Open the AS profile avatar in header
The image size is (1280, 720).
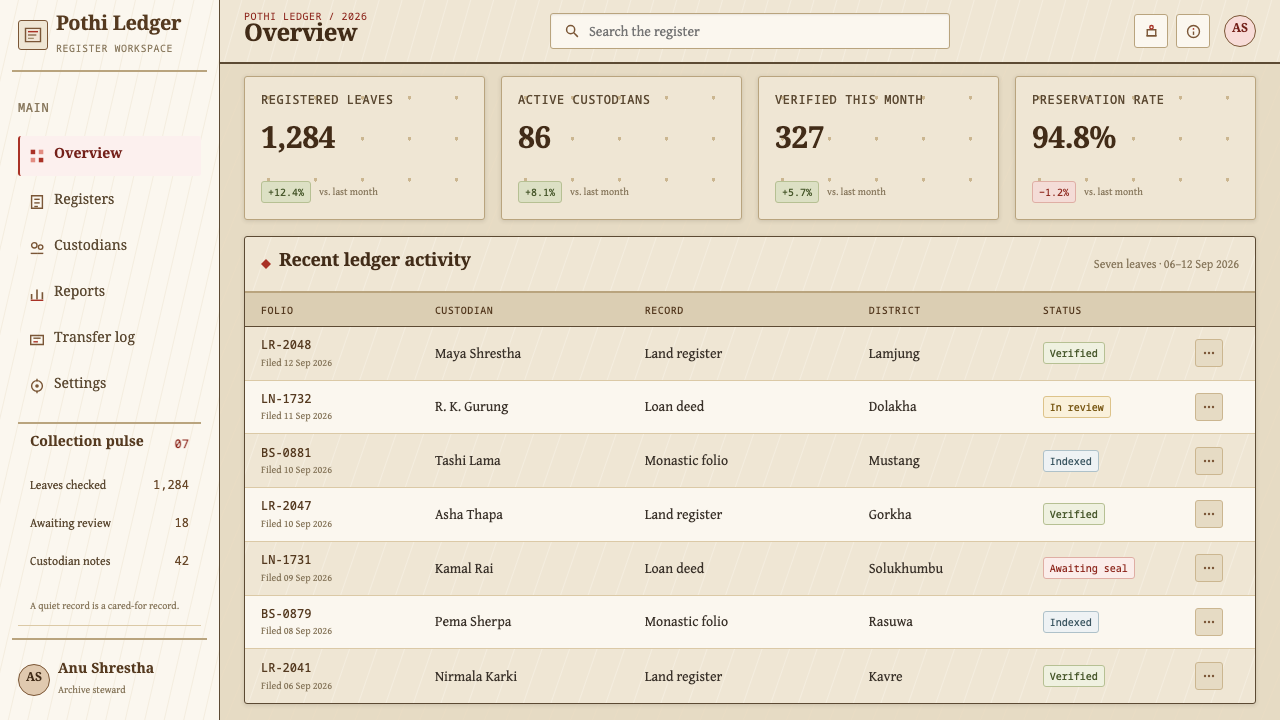[x=1240, y=30]
